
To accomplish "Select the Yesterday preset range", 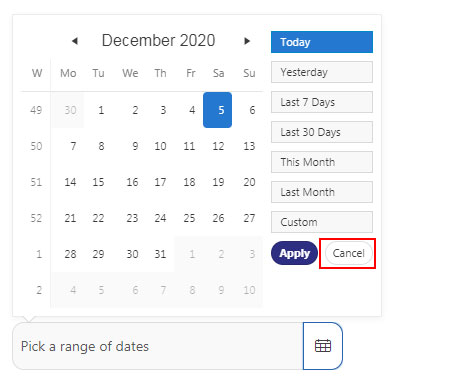I will tap(322, 72).
